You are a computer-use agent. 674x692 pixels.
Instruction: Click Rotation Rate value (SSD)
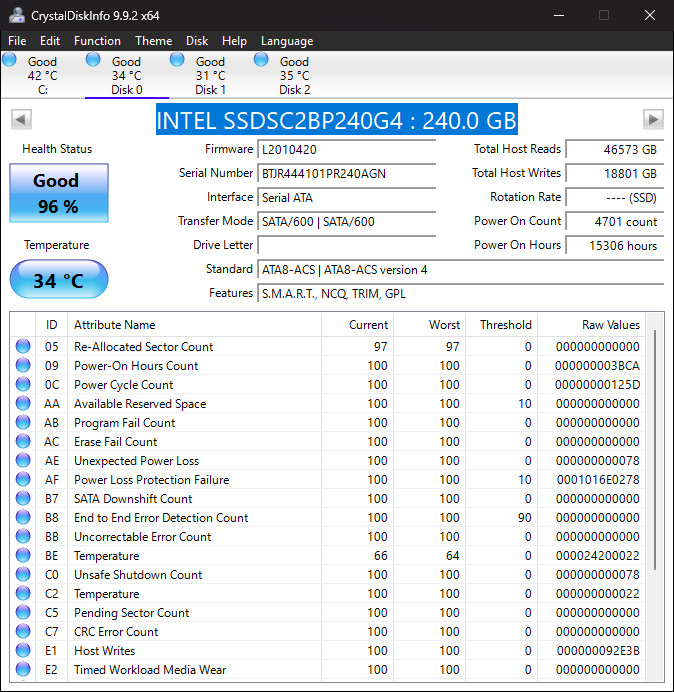[615, 197]
